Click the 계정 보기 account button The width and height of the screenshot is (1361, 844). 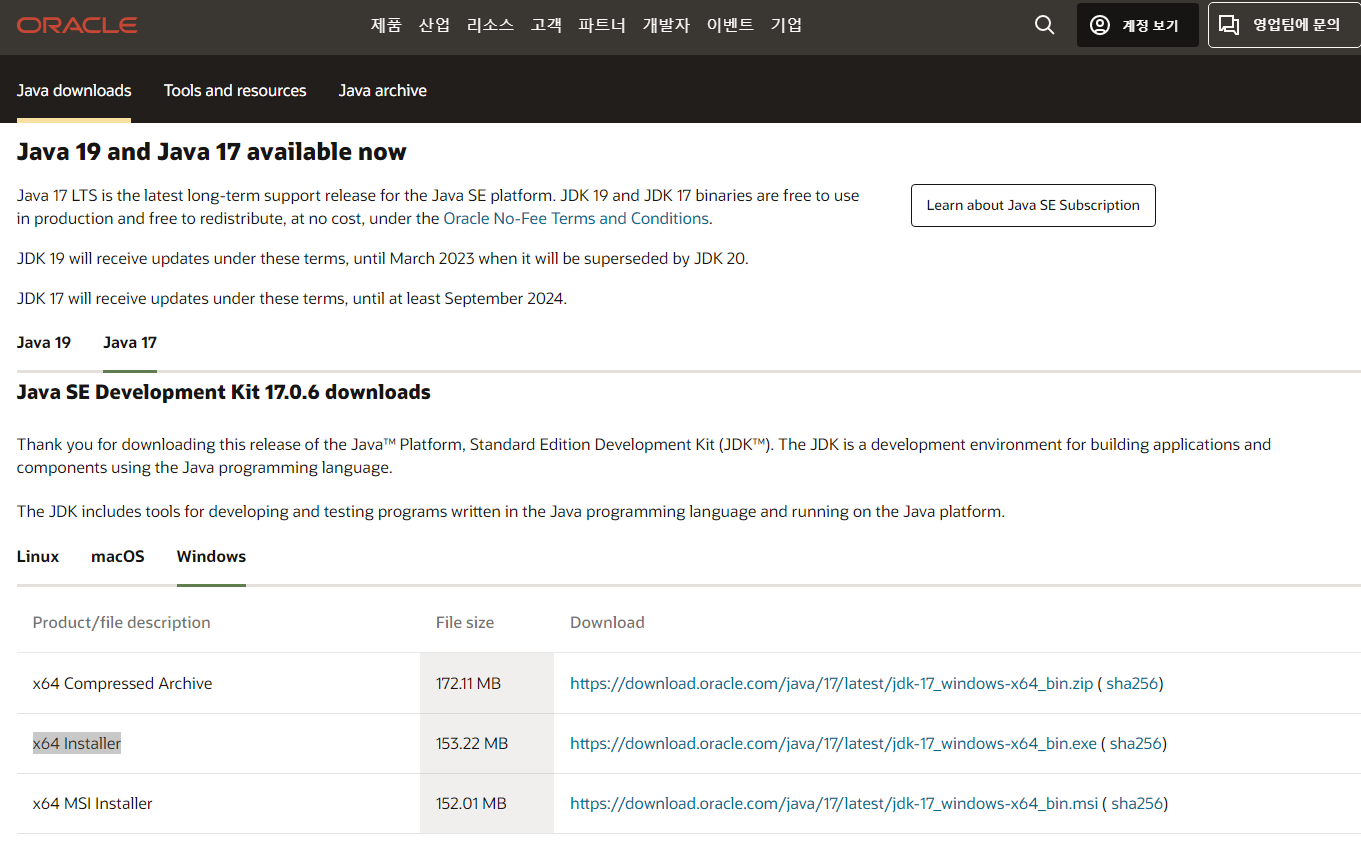(1137, 25)
